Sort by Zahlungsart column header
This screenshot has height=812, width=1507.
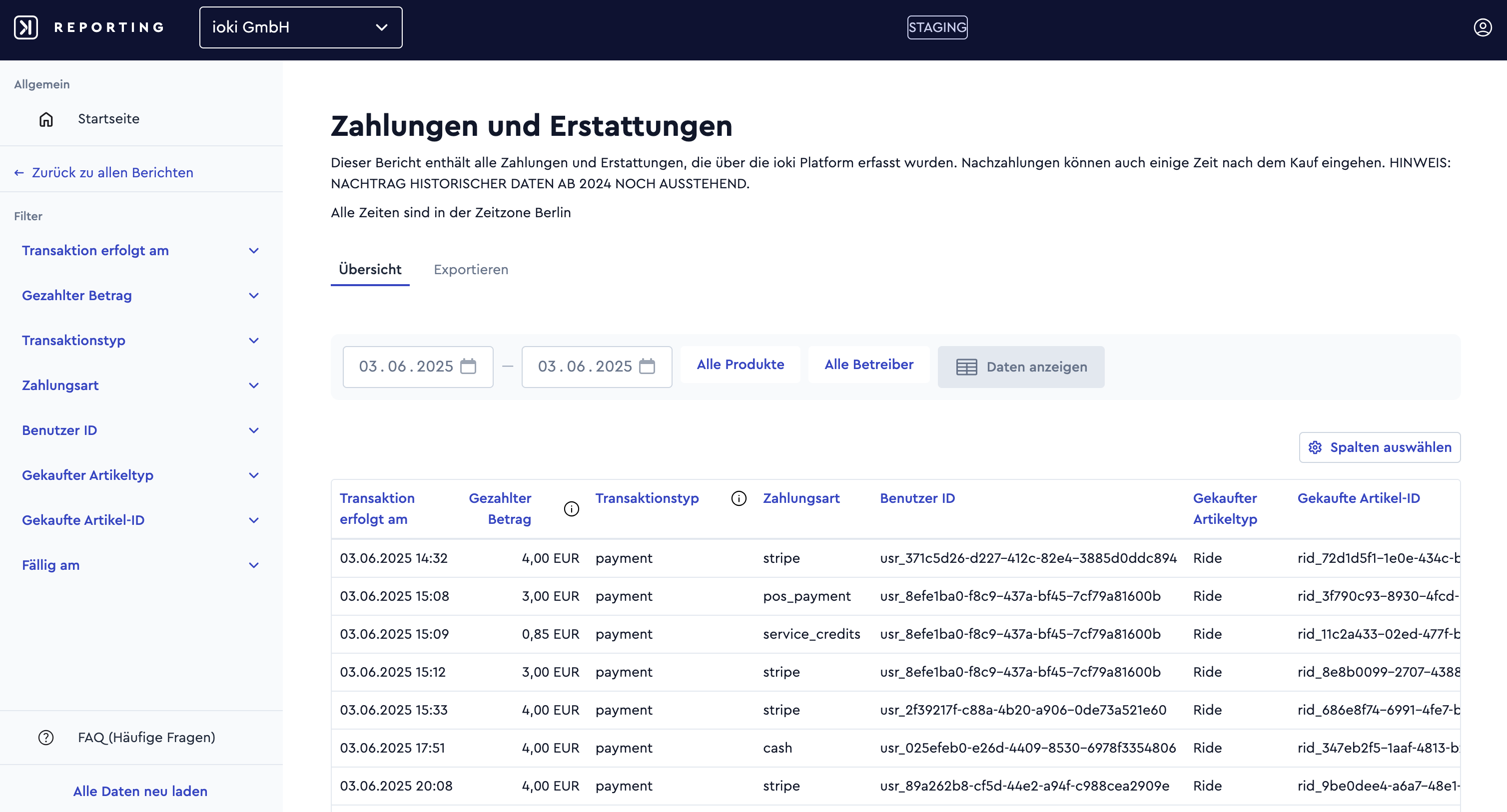coord(801,499)
